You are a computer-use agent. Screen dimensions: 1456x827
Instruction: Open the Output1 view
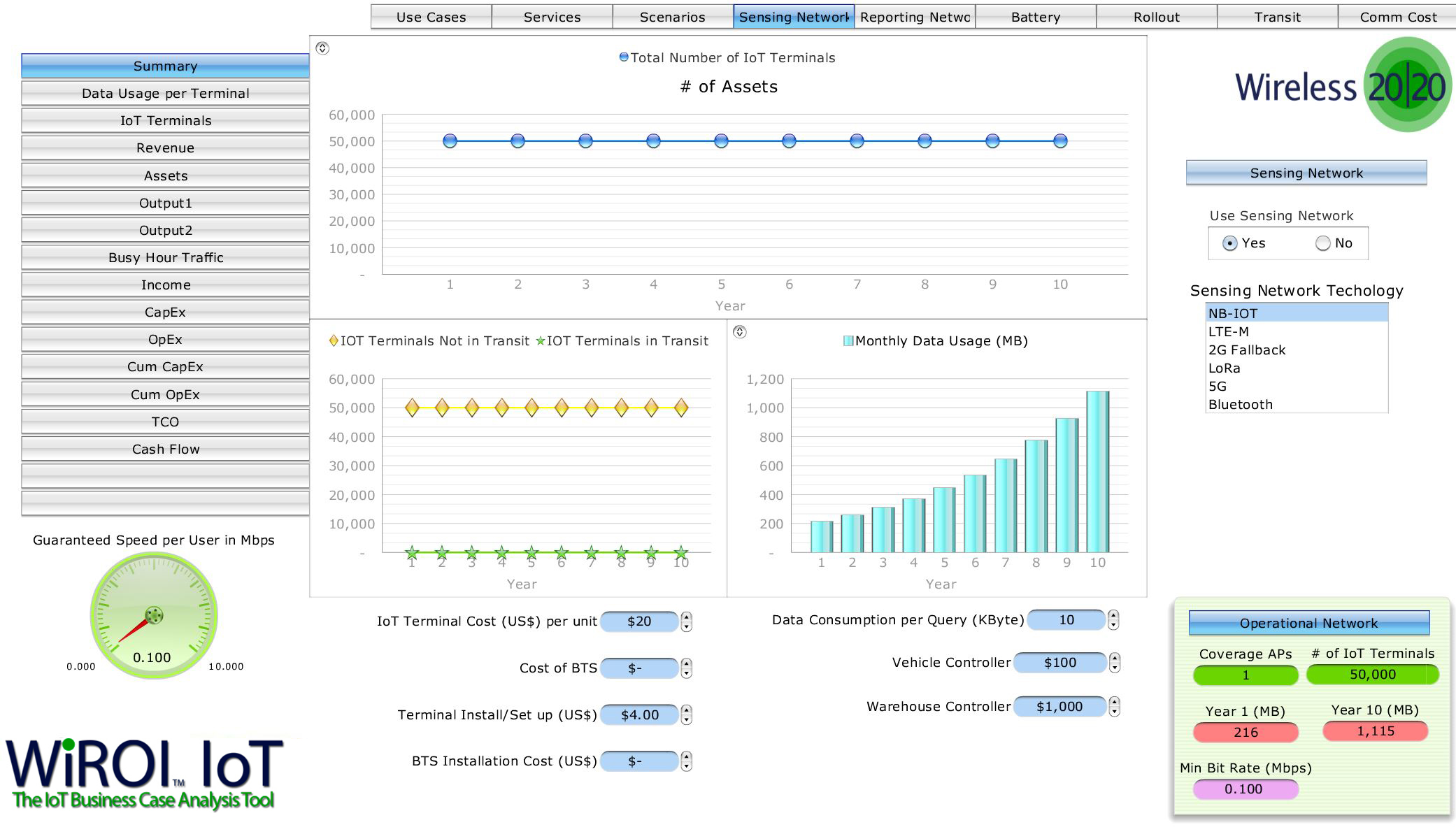pos(165,203)
